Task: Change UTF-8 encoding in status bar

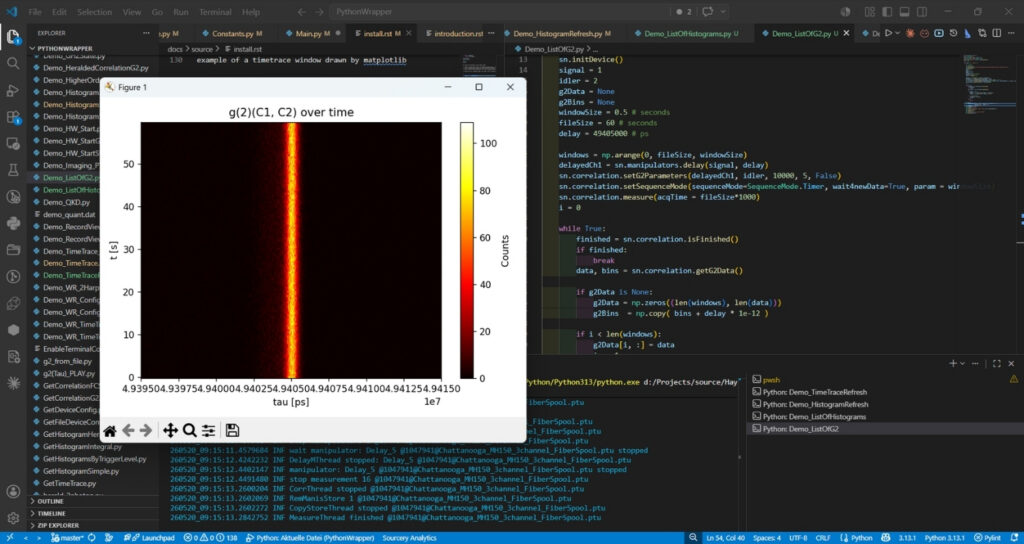Action: click(798, 537)
